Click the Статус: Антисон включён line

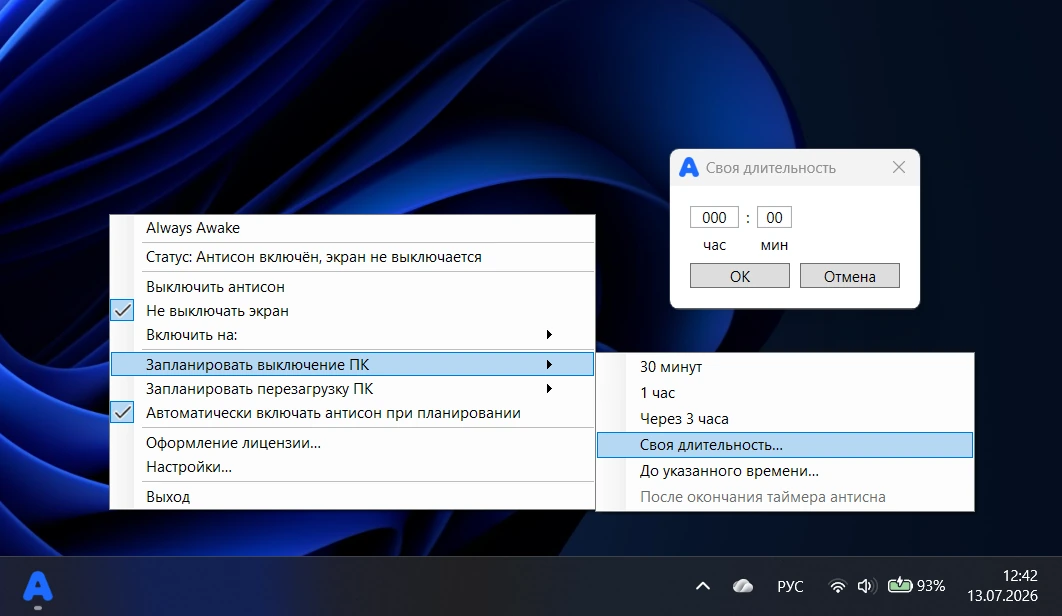352,257
